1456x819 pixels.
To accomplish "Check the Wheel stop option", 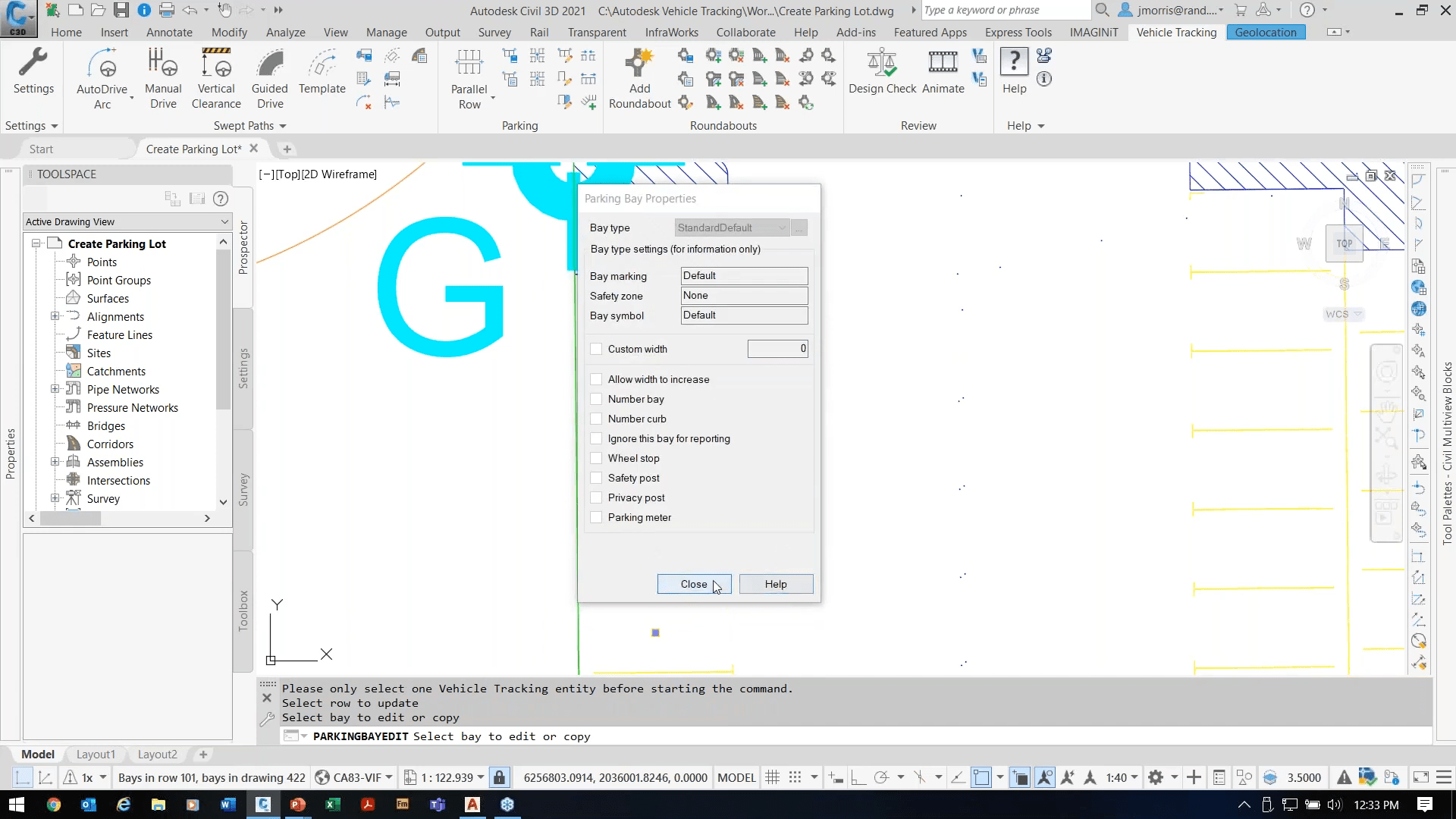I will point(597,458).
